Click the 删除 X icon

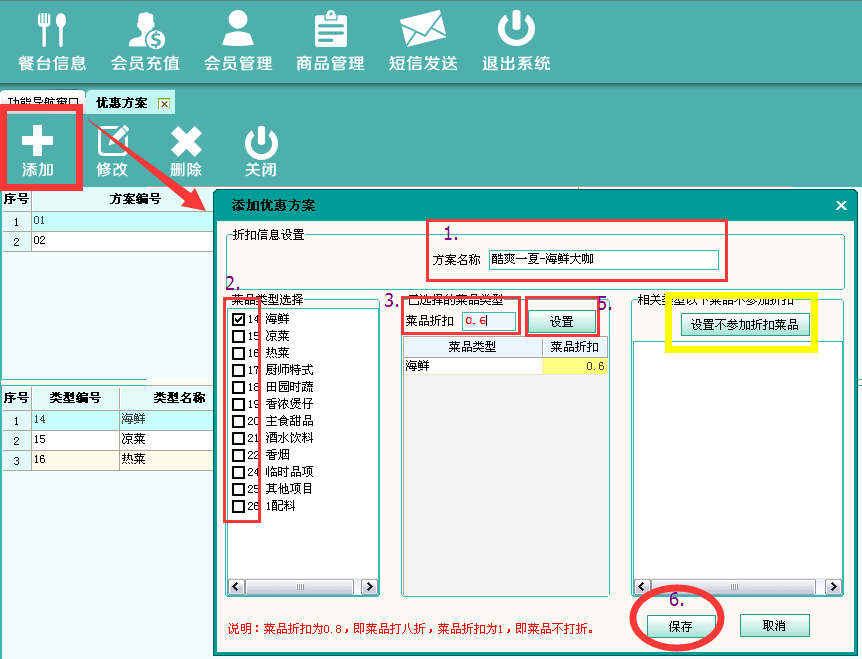point(186,142)
